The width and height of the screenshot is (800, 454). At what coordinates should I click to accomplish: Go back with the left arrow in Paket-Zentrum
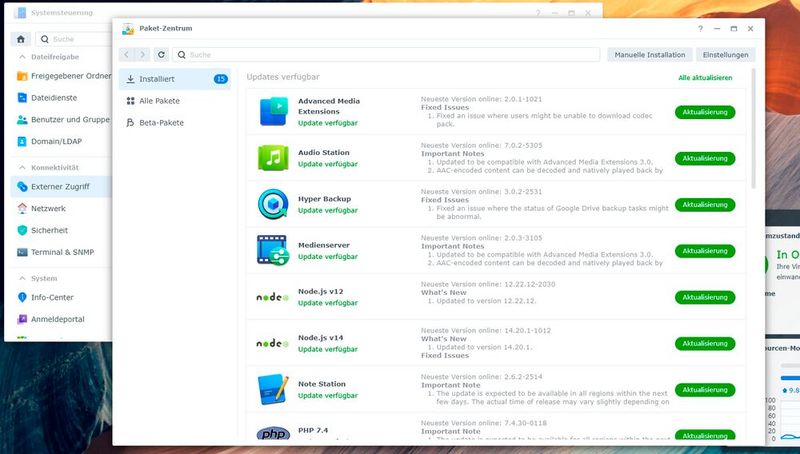127,55
